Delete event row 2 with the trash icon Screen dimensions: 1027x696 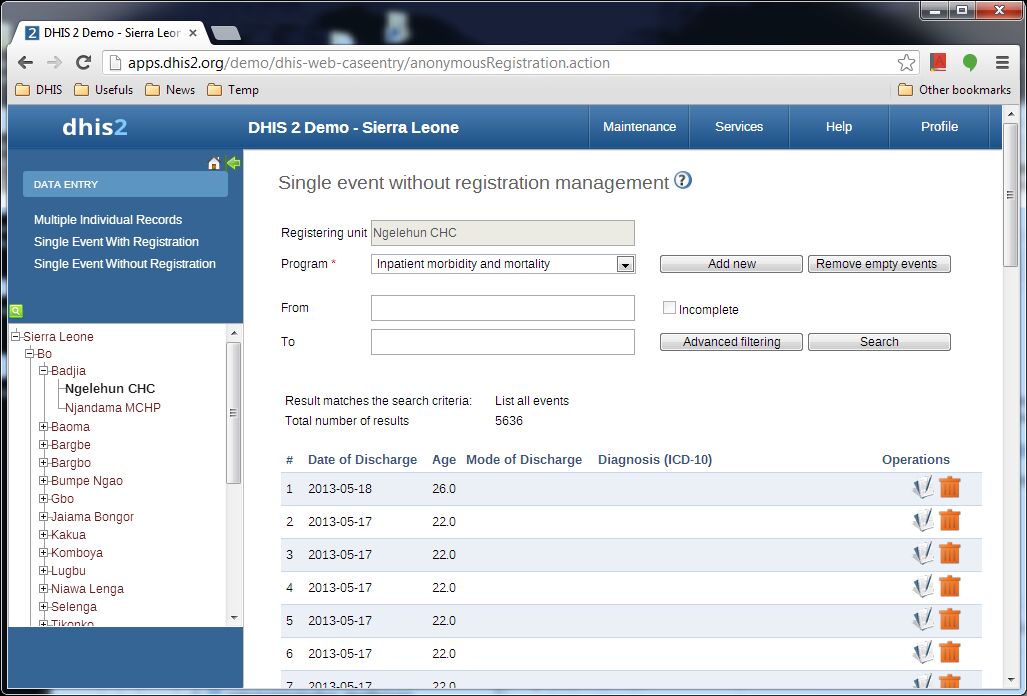950,521
